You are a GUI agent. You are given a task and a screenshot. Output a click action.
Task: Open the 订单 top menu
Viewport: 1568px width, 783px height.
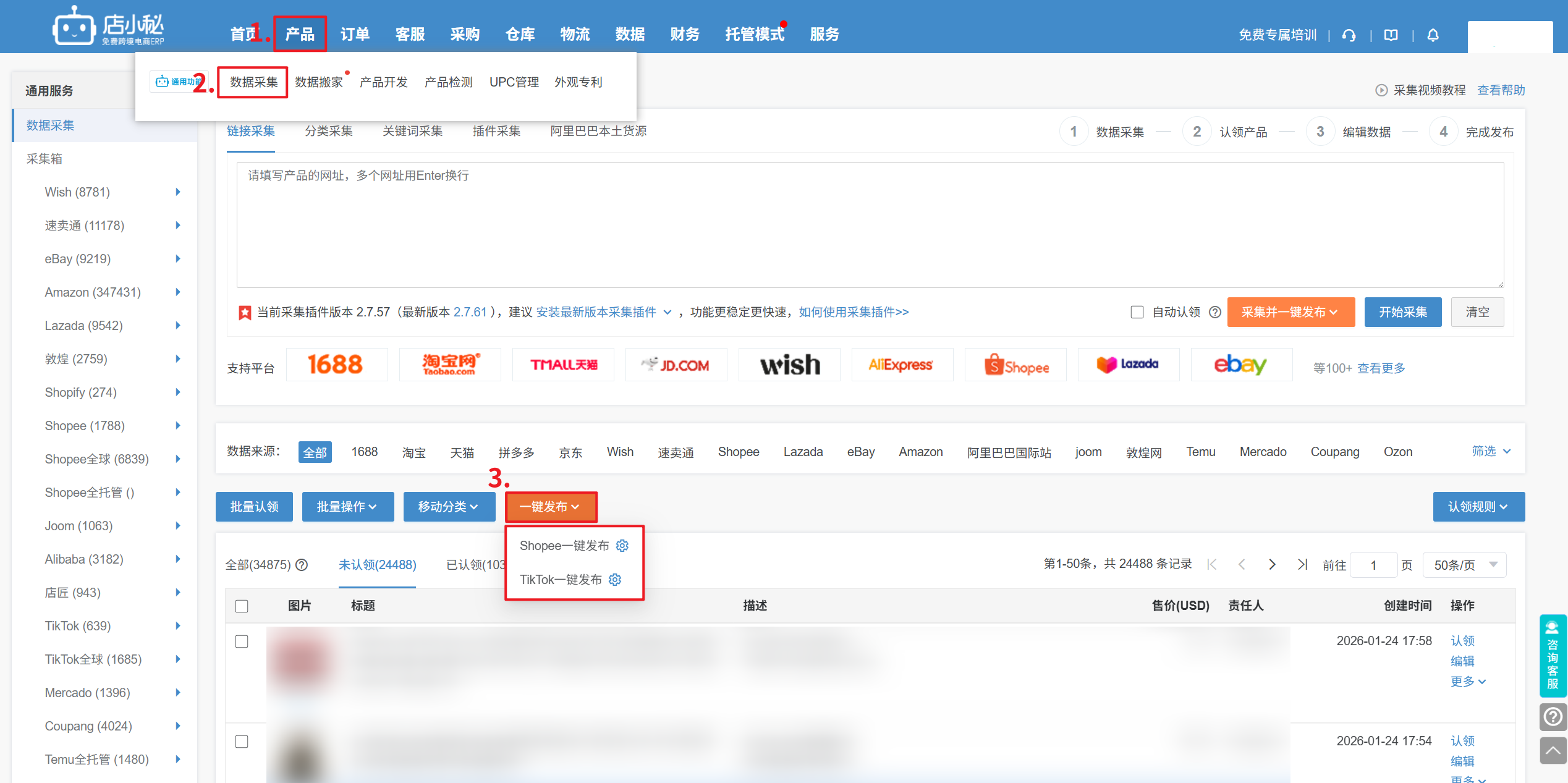point(355,34)
